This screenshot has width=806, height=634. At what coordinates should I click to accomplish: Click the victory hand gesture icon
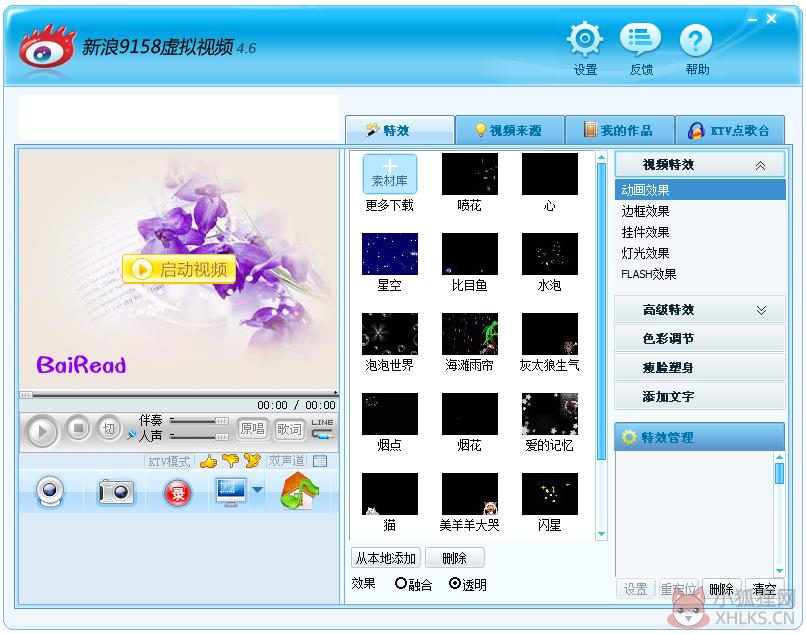pyautogui.click(x=252, y=461)
